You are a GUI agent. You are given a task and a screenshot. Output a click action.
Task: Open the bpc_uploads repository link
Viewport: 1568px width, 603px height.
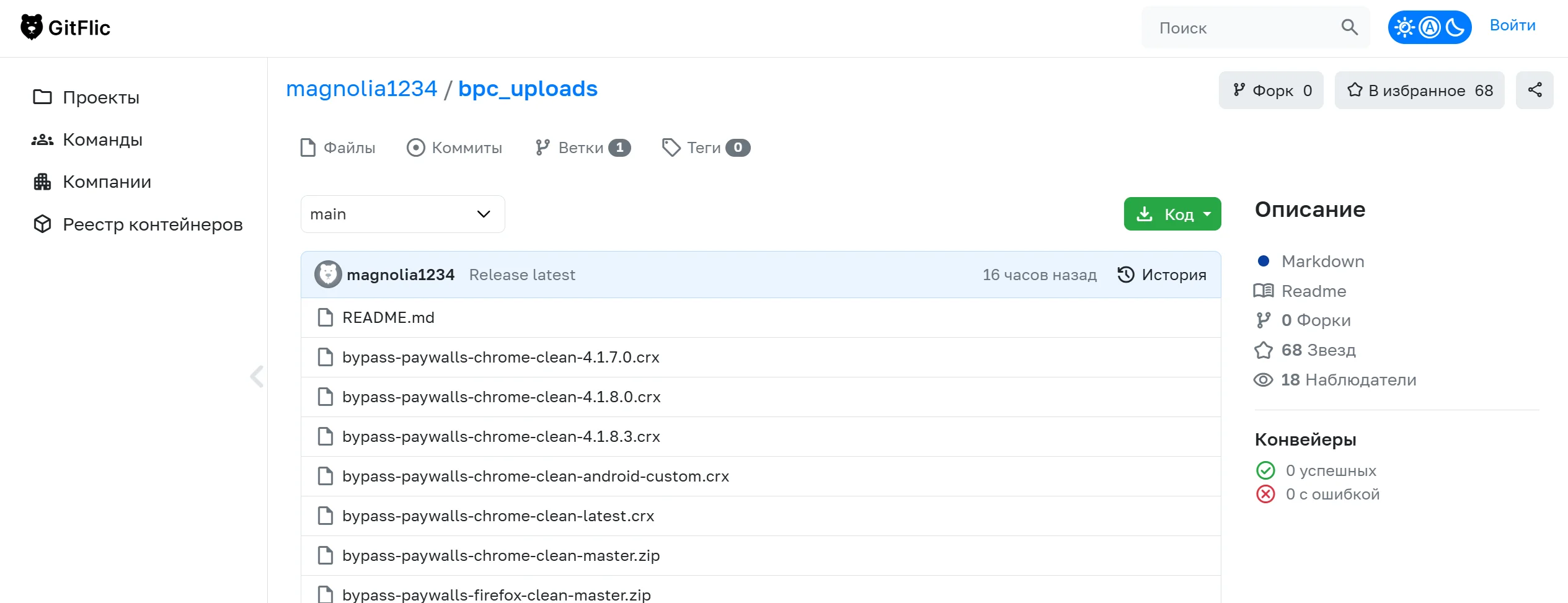[x=528, y=89]
